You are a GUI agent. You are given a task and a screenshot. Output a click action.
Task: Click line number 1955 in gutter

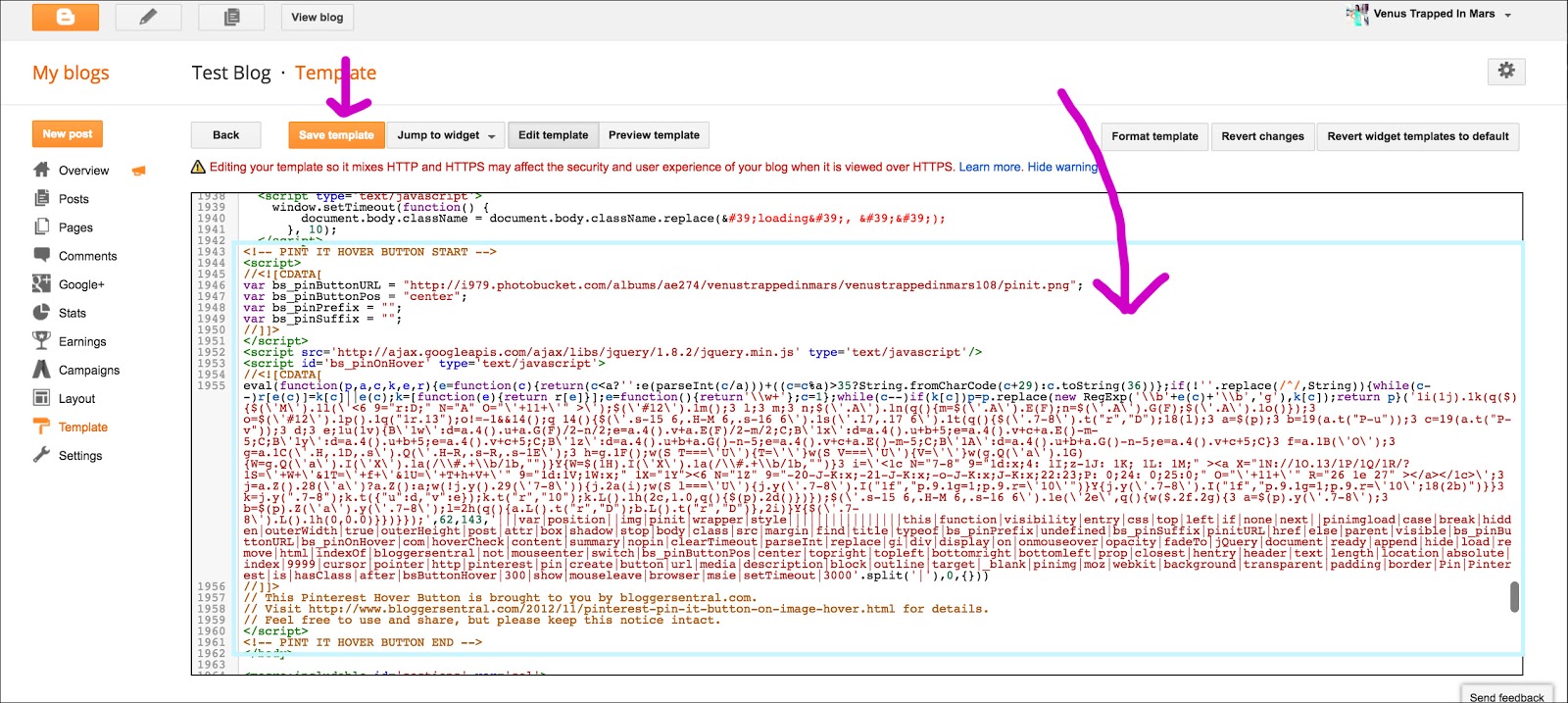[211, 385]
